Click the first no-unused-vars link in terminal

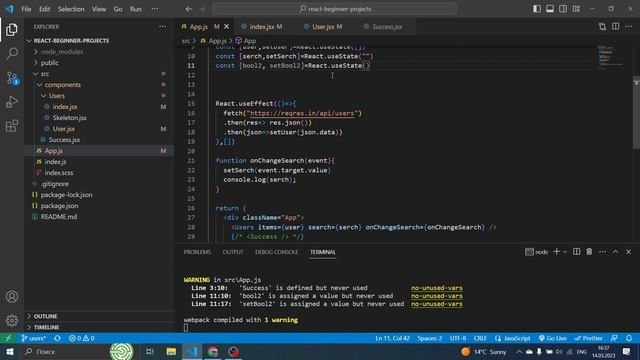pos(437,288)
